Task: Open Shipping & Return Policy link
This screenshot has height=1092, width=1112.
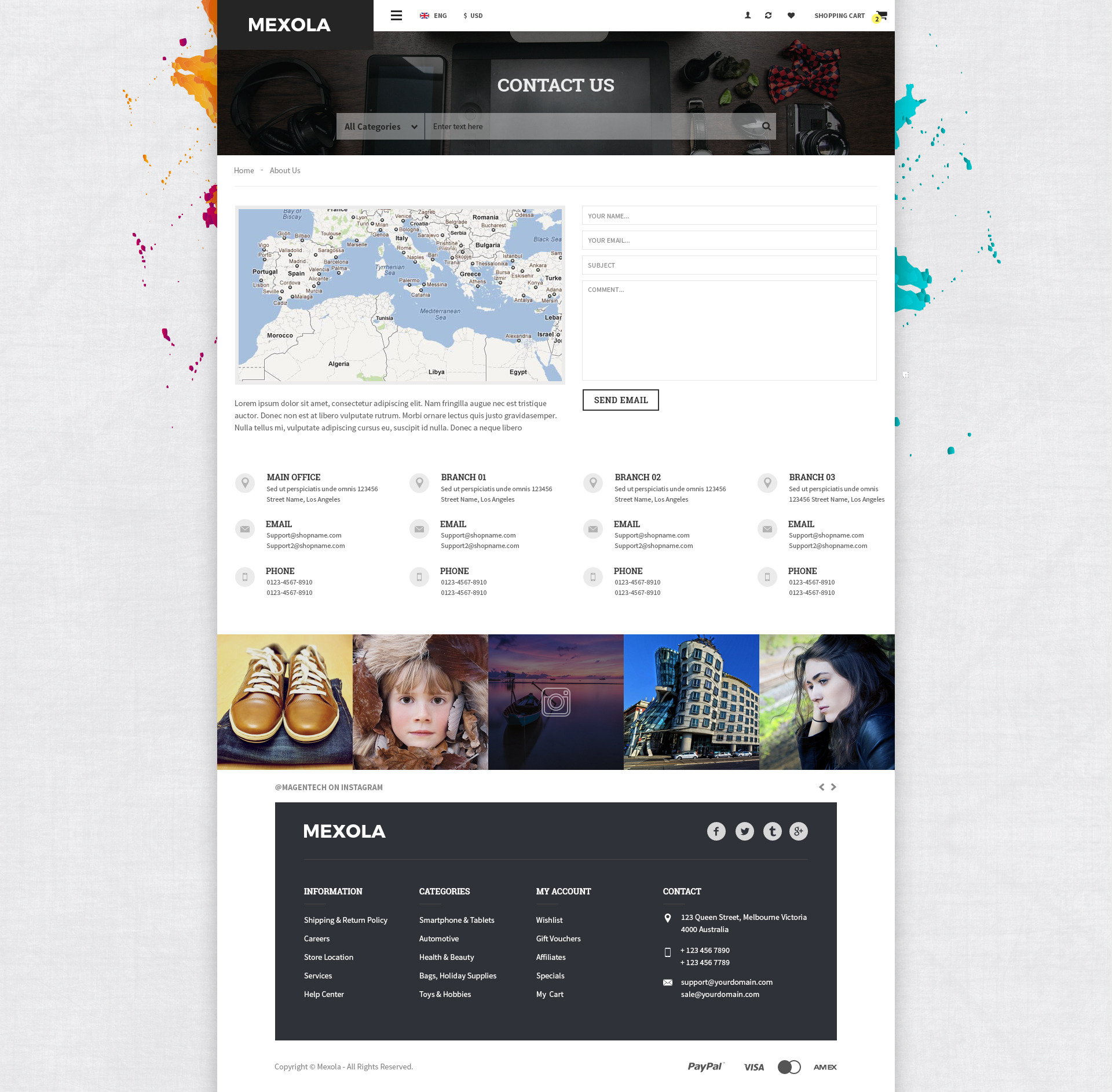Action: 345,920
